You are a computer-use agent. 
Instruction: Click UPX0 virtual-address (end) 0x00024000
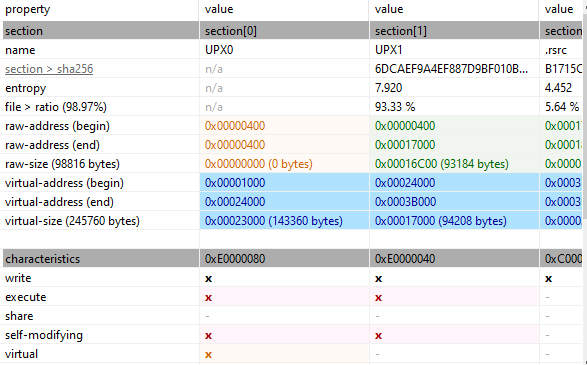coord(235,202)
